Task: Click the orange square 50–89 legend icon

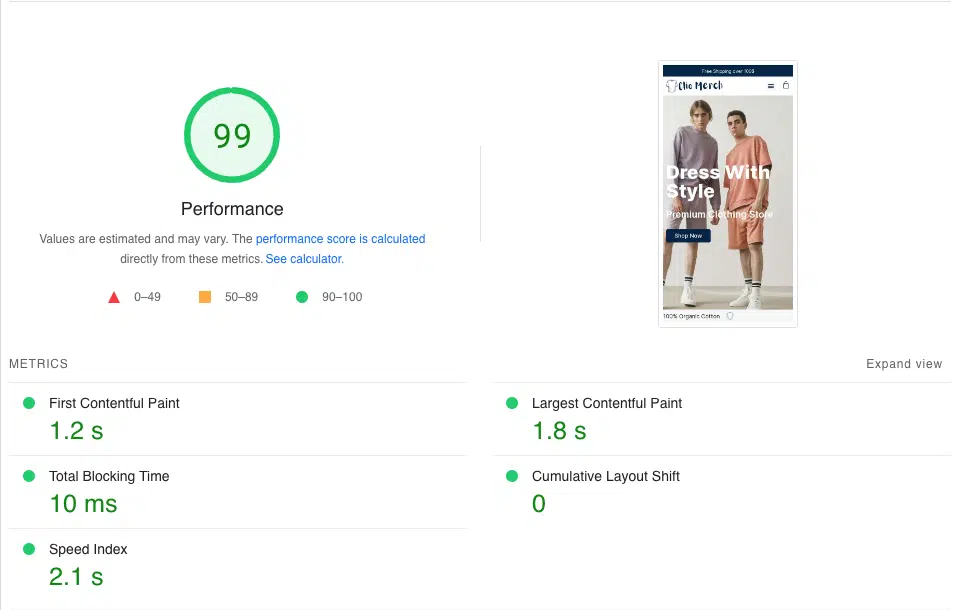Action: (205, 297)
